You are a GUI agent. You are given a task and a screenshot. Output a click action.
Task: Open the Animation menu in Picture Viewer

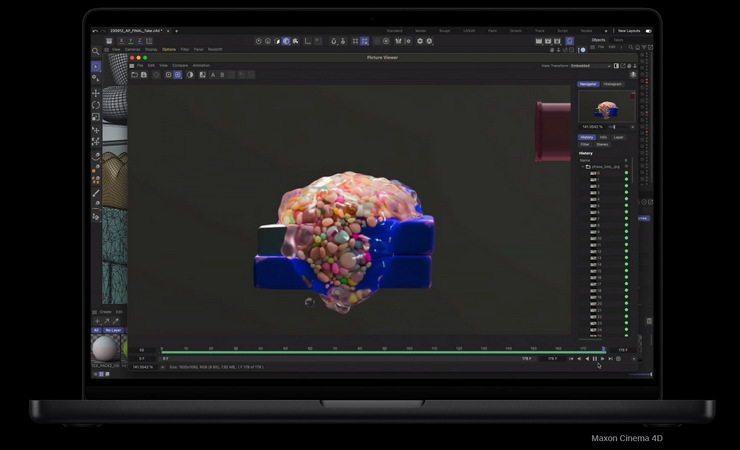(x=201, y=65)
